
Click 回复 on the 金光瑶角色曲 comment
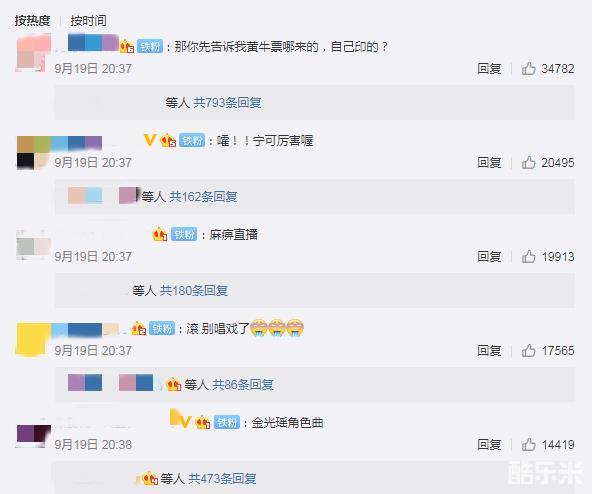pyautogui.click(x=489, y=445)
